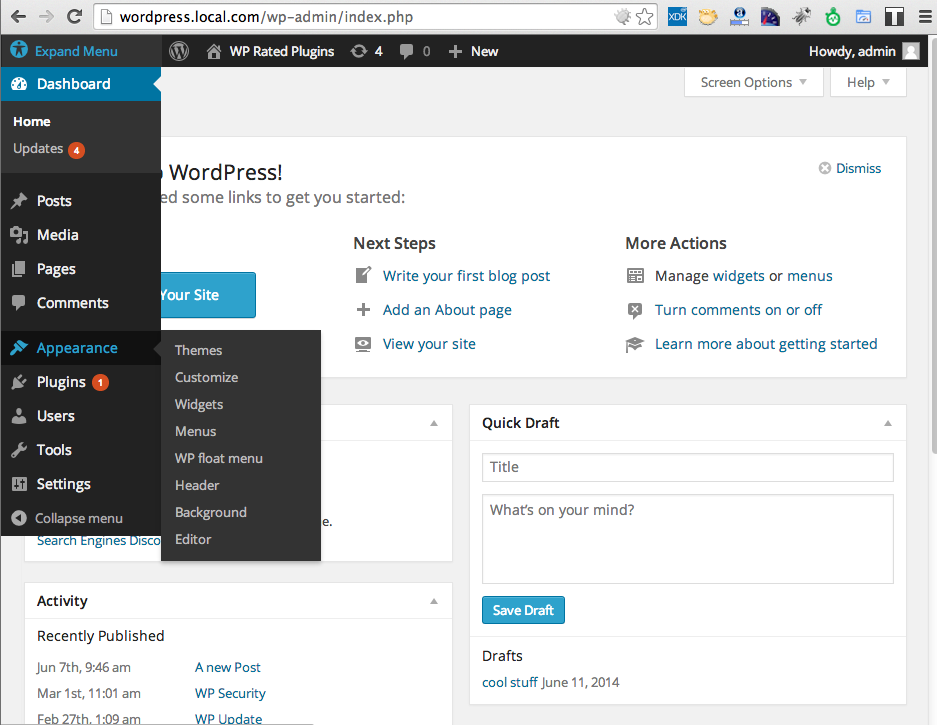
Task: Click the browser back arrow
Action: coord(19,16)
